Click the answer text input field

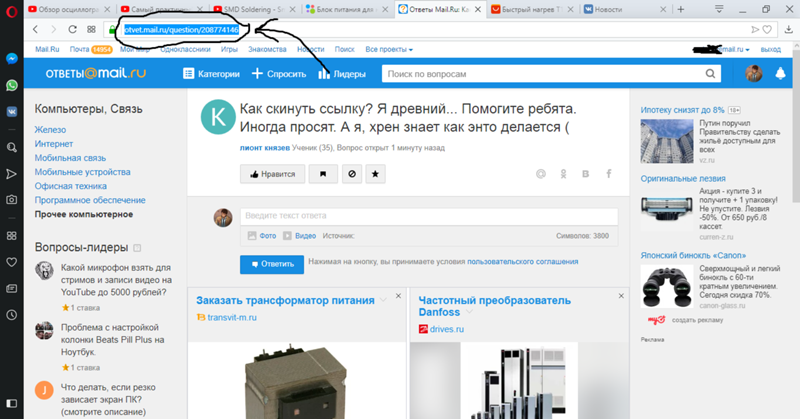pyautogui.click(x=430, y=216)
